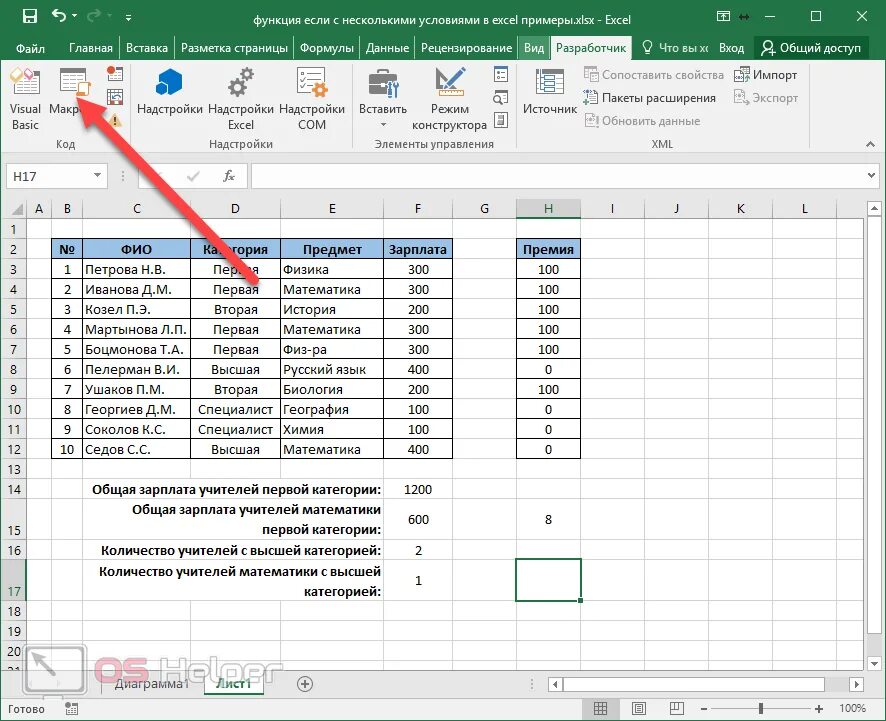Open Ribbon Display Options icon
The width and height of the screenshot is (886, 721).
coord(723,16)
